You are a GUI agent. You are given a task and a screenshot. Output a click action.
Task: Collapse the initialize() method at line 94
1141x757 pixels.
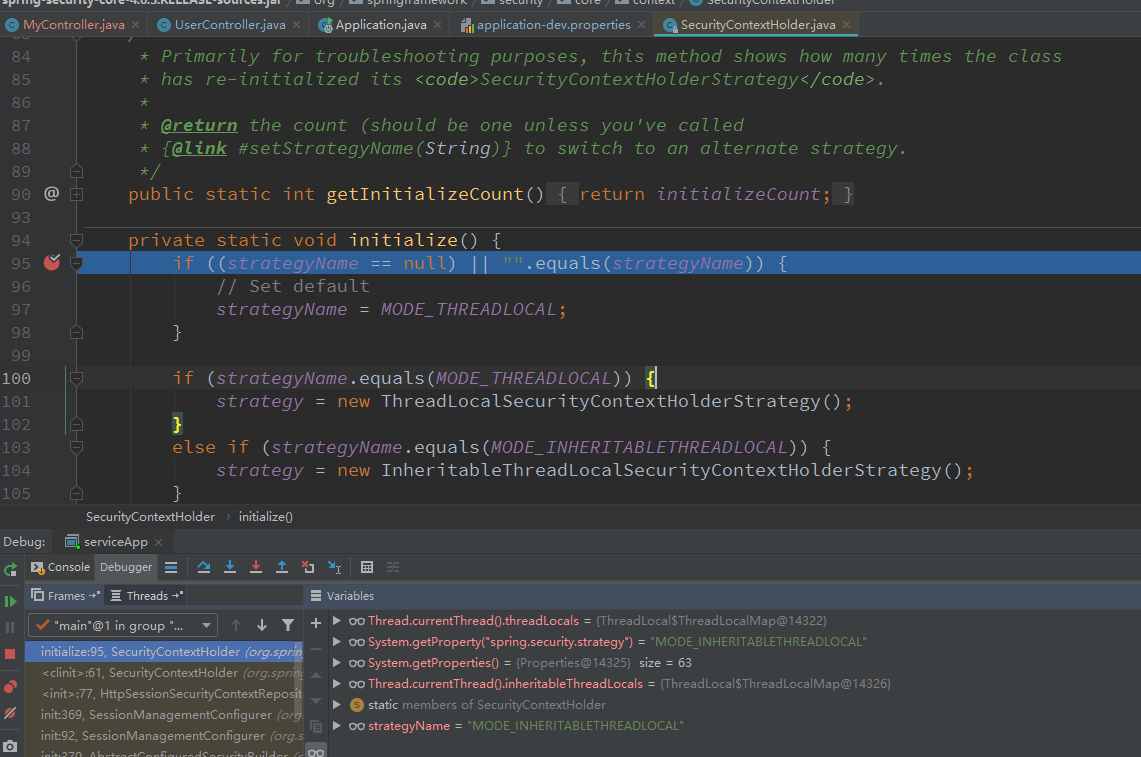[76, 240]
